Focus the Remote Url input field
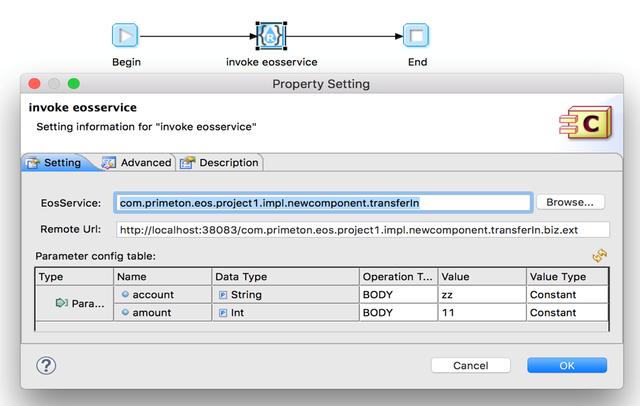This screenshot has height=406, width=640. tap(362, 230)
